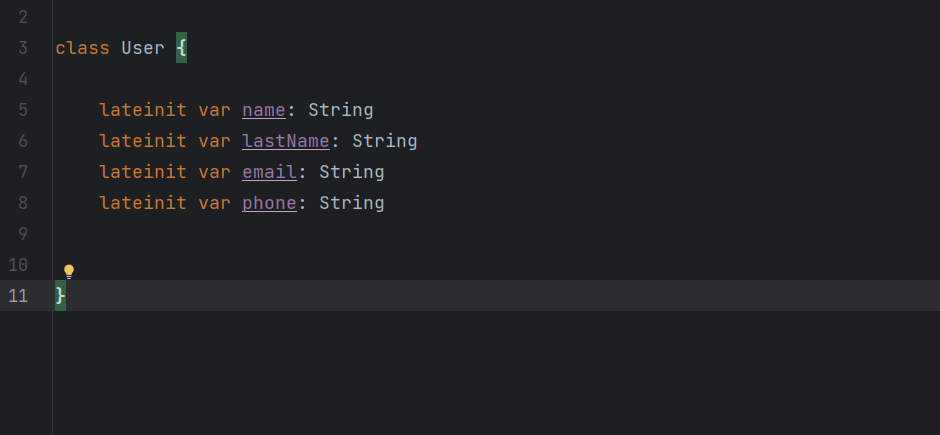Click the String type of the lastName property
The width and height of the screenshot is (940, 435).
pos(384,141)
